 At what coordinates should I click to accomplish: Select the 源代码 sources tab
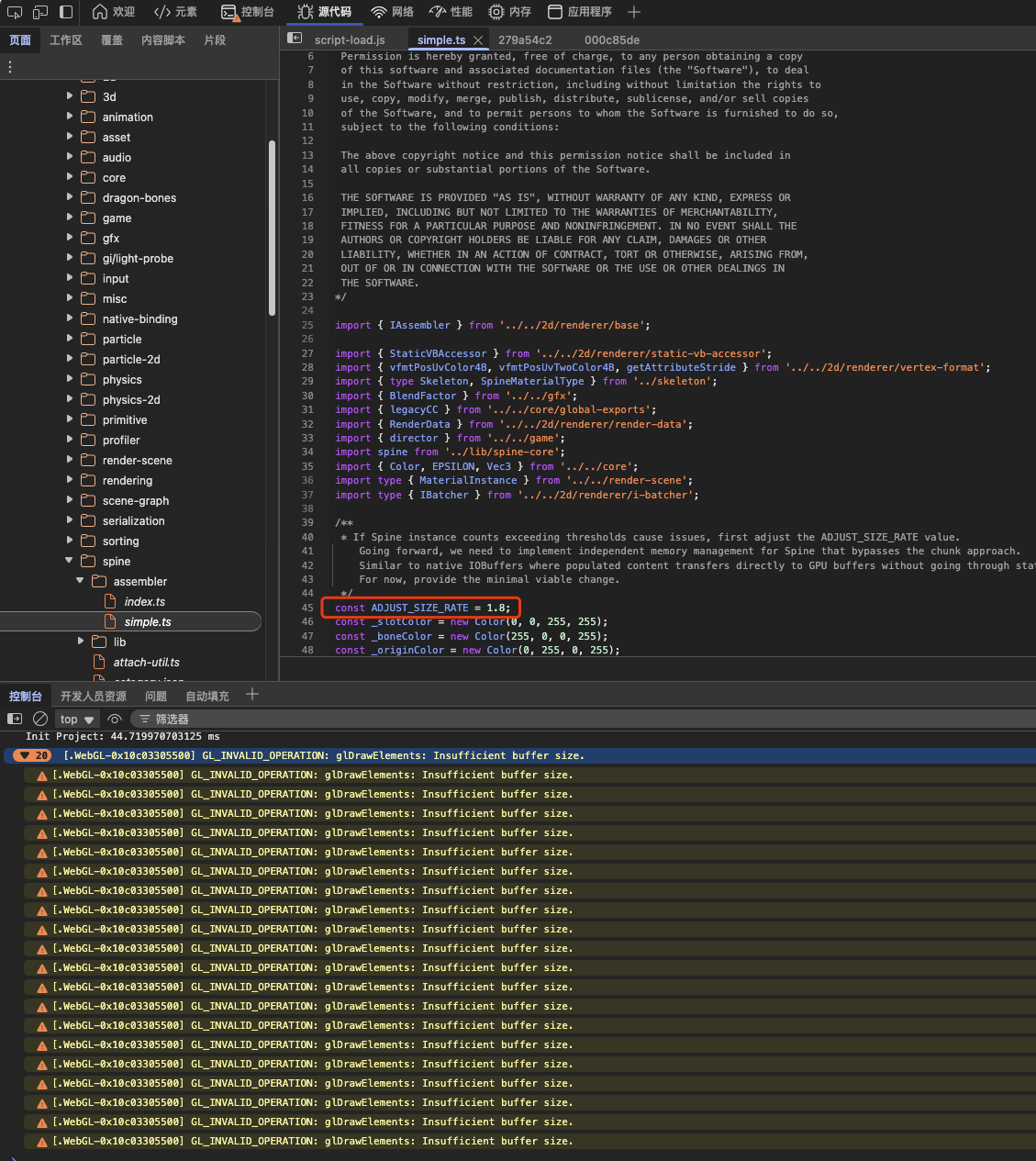[x=325, y=12]
